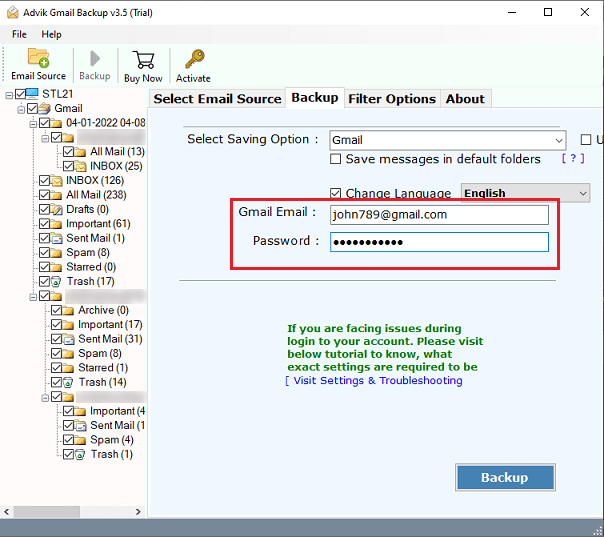Viewport: 604px width, 537px height.
Task: Click the INBOX (25) envelope folder icon
Action: coord(80,166)
